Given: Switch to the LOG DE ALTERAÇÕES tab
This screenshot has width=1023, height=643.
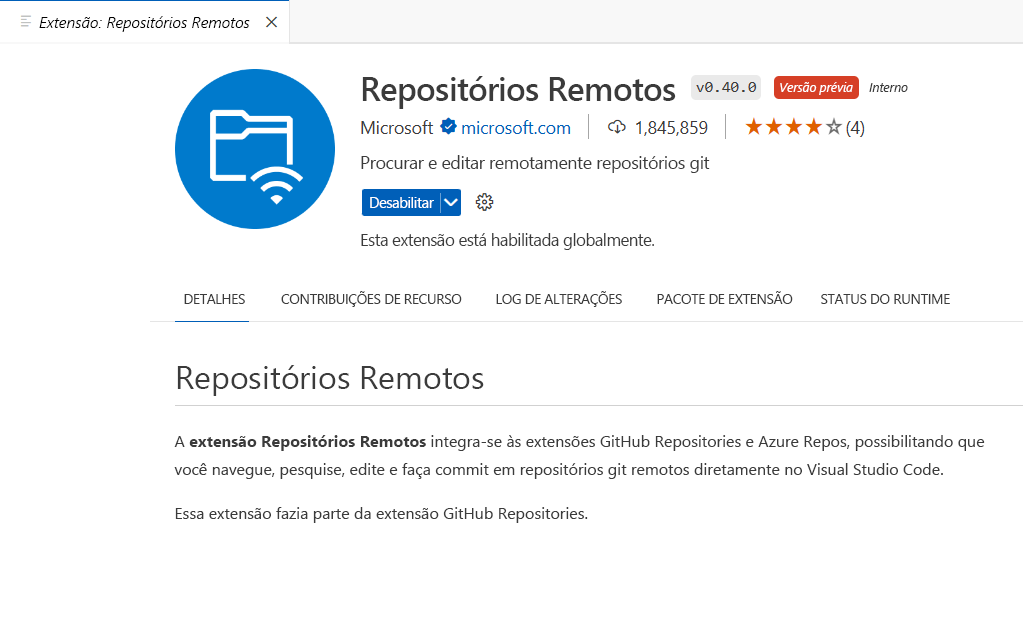Looking at the screenshot, I should click(x=558, y=298).
